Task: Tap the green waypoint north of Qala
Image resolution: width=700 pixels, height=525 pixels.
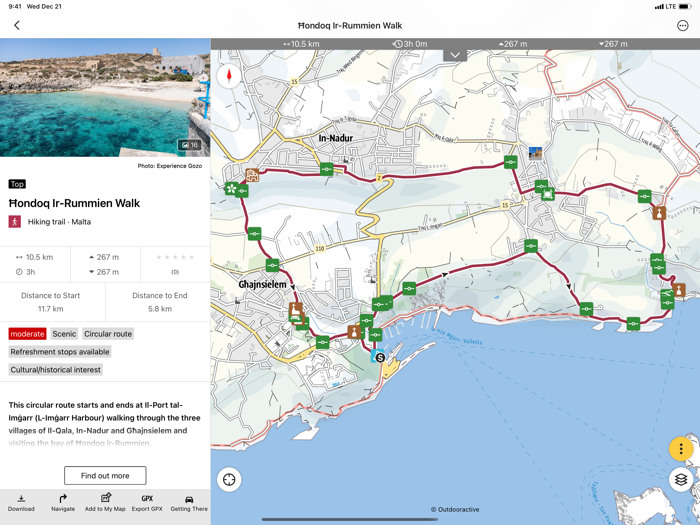Action: pyautogui.click(x=510, y=162)
